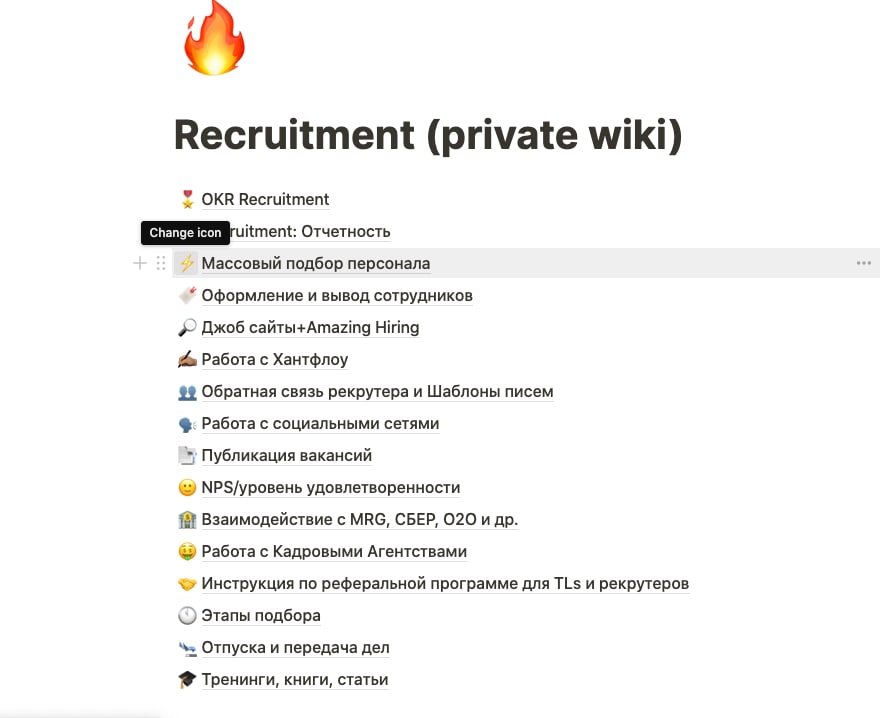Click the magnifier icon beside Джоб сайты
This screenshot has width=883, height=718.
coord(186,327)
